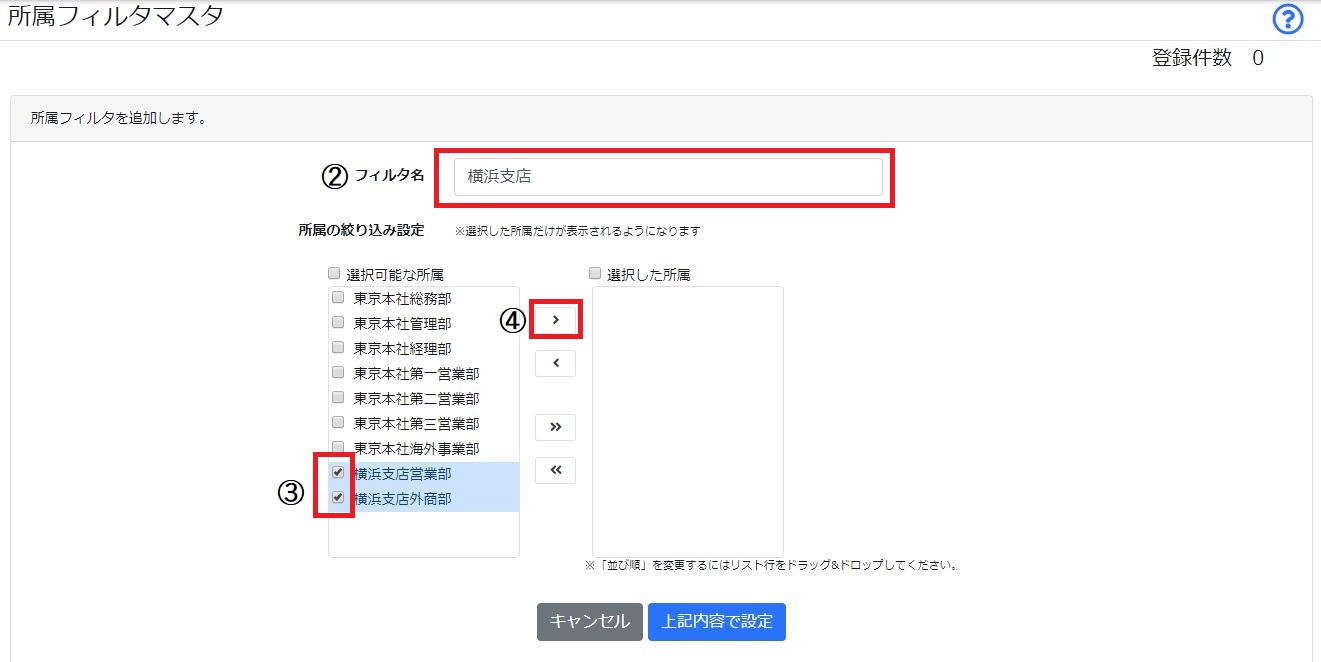
Task: Move all departments right with double arrow
Action: click(556, 427)
